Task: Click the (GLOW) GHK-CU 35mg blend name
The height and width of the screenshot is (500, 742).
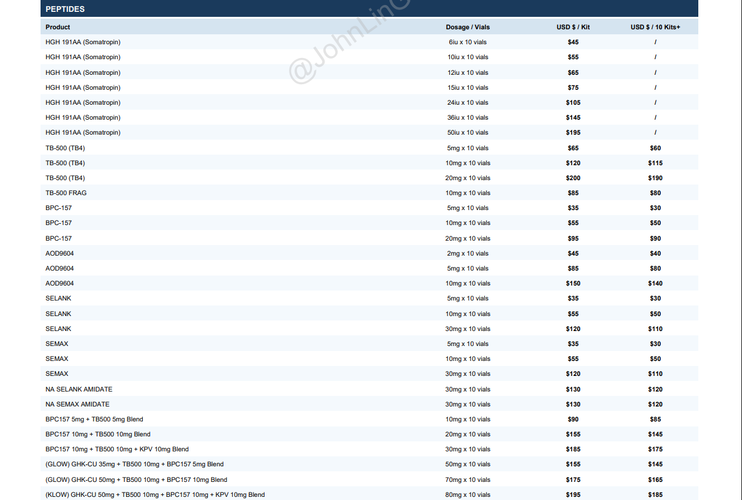Action: tap(134, 465)
